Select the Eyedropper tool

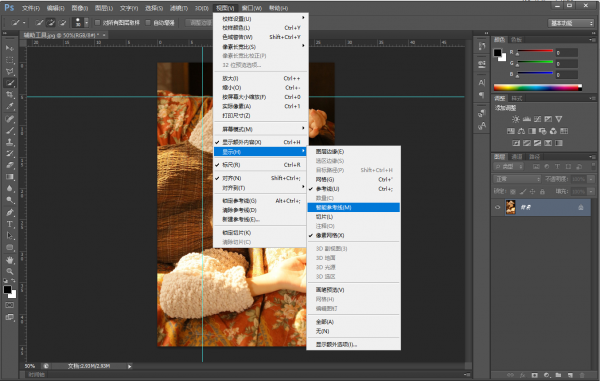tap(10, 106)
